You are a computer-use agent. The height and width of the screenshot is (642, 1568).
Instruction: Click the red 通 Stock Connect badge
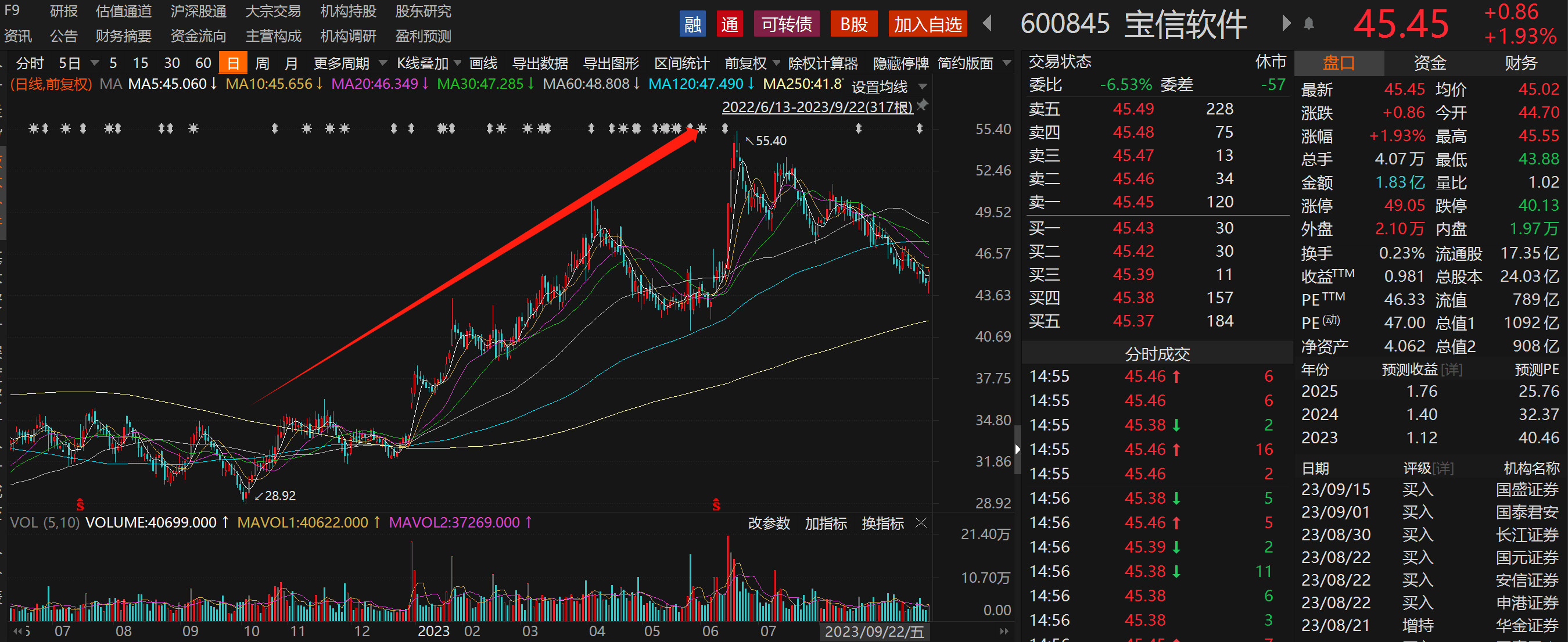tap(729, 24)
